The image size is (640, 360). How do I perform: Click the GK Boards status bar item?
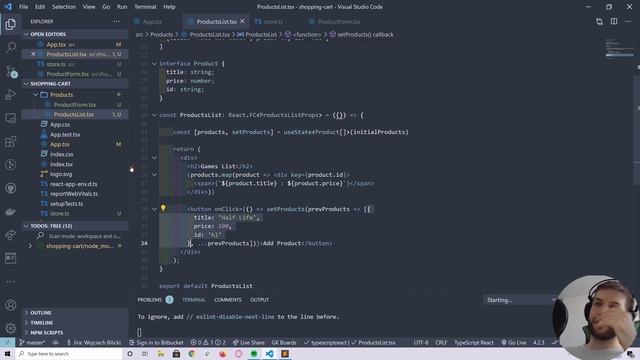pos(284,342)
